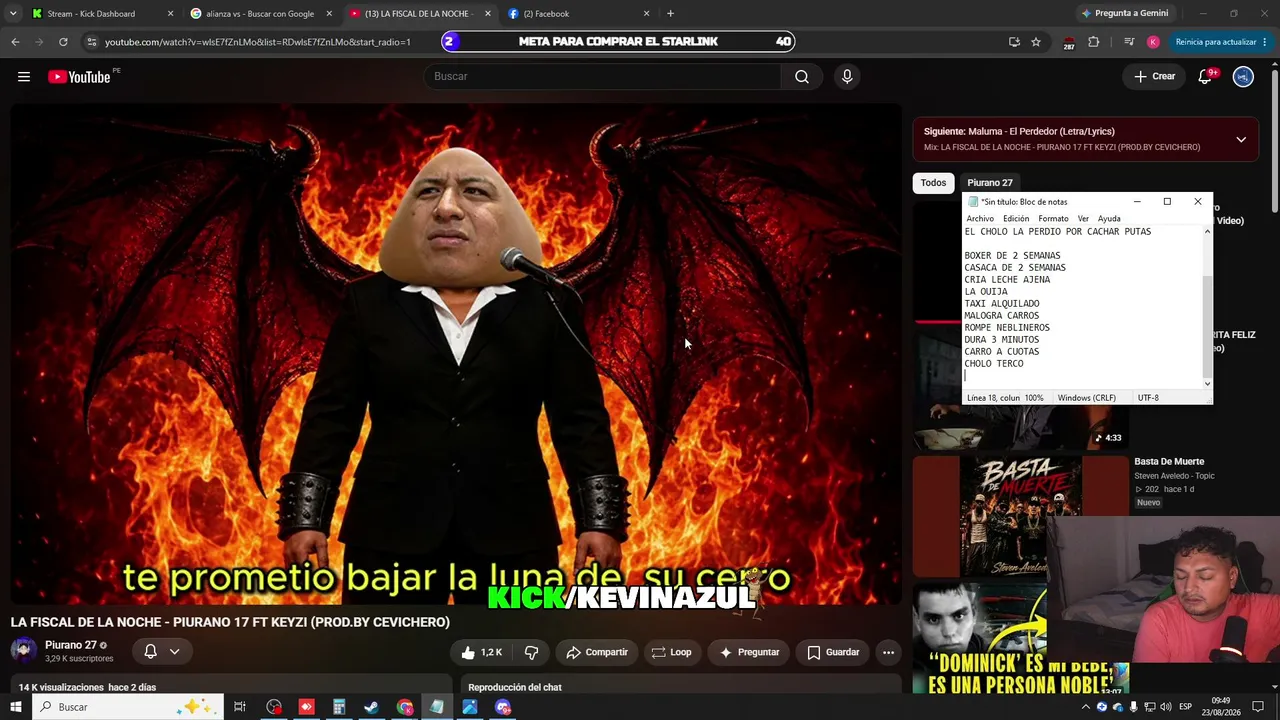This screenshot has height=720, width=1280.
Task: Toggle the Loop button for the video
Action: tap(671, 652)
